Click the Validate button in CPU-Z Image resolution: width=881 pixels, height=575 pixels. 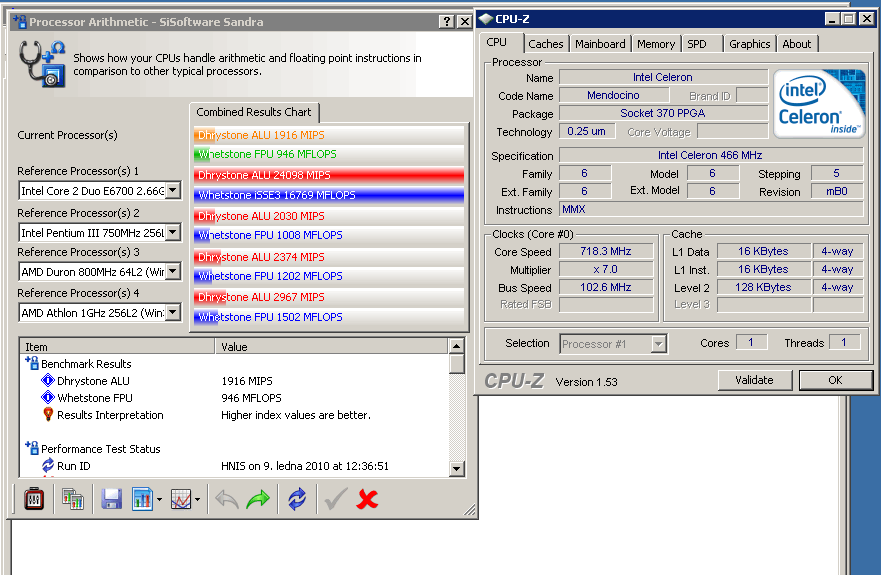(x=754, y=380)
